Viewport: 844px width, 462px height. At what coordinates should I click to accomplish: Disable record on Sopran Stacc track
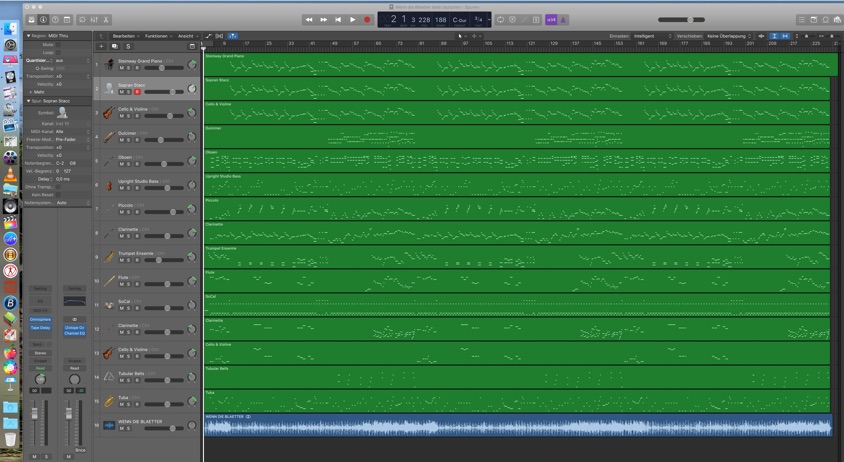[x=137, y=92]
